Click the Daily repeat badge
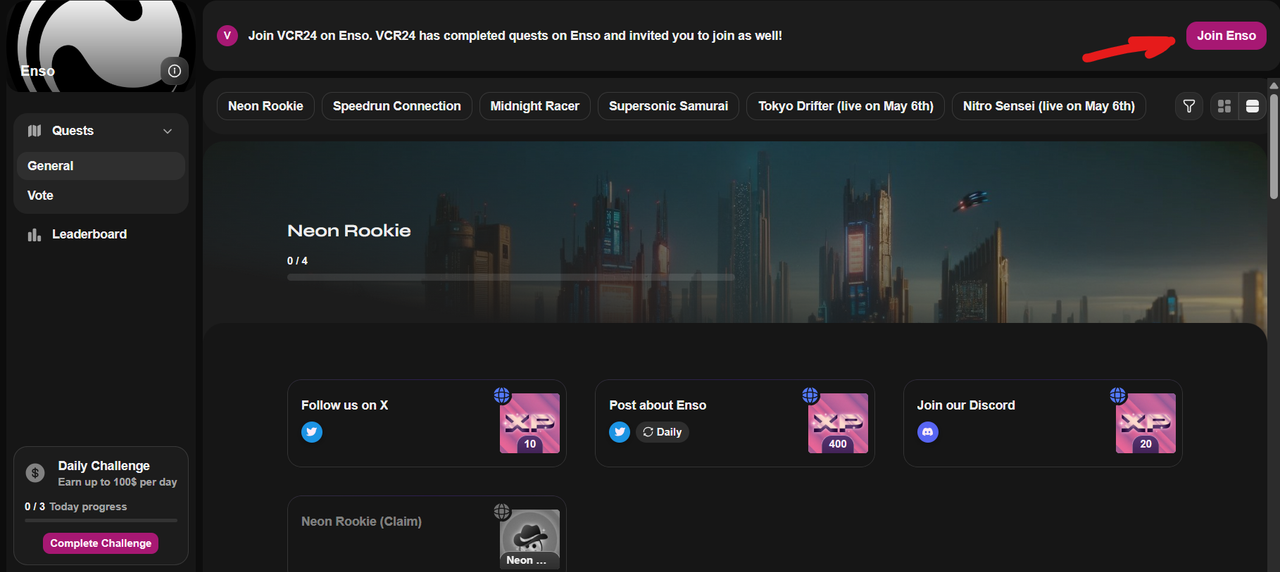The height and width of the screenshot is (572, 1280). 662,432
